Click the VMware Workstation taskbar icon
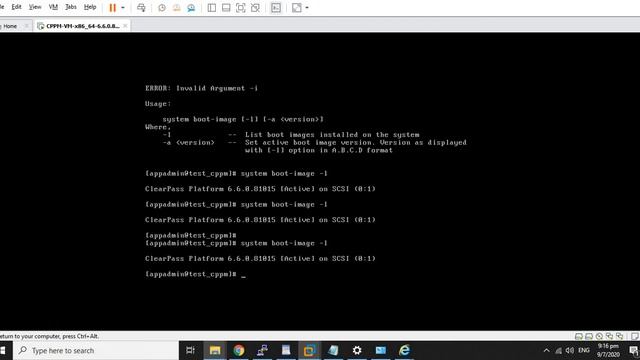 pos(309,350)
